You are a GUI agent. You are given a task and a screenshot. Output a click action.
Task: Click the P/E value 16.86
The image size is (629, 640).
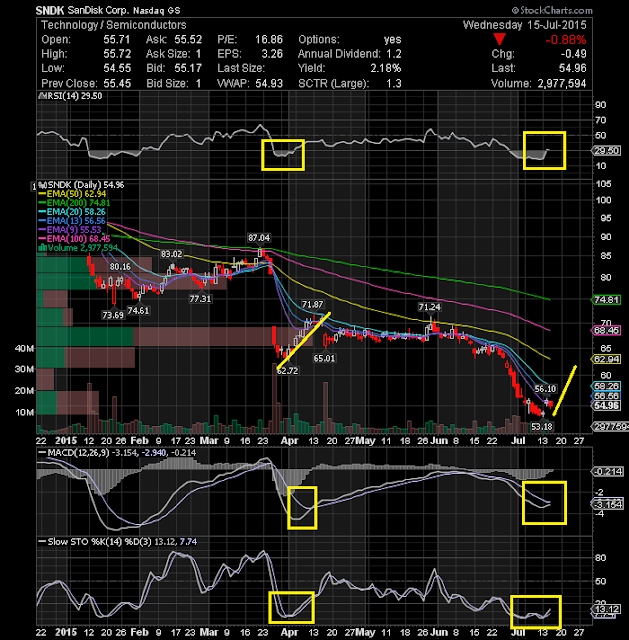[x=269, y=40]
